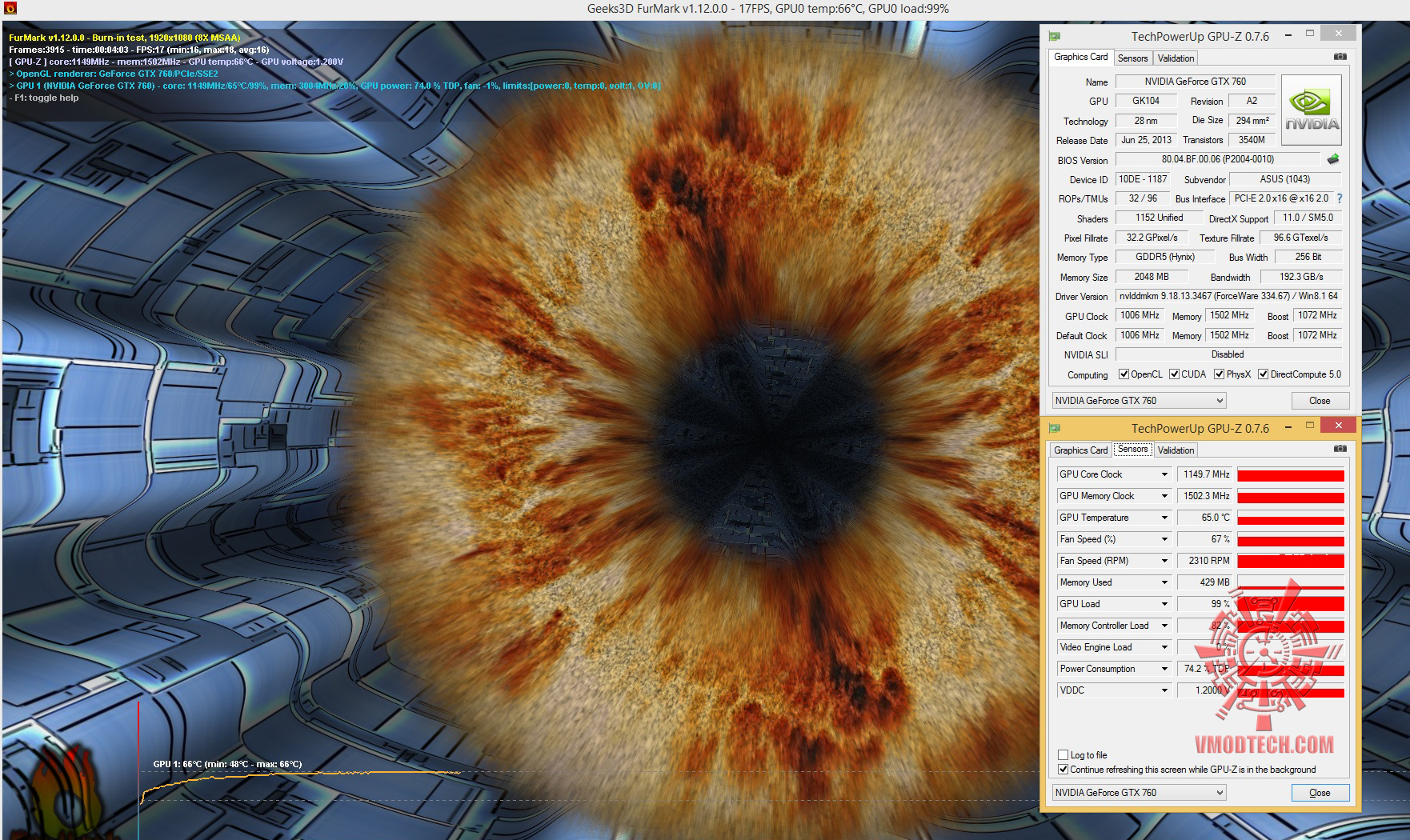Click the Device ID field 10DE - 1187
The width and height of the screenshot is (1410, 840).
1143,179
